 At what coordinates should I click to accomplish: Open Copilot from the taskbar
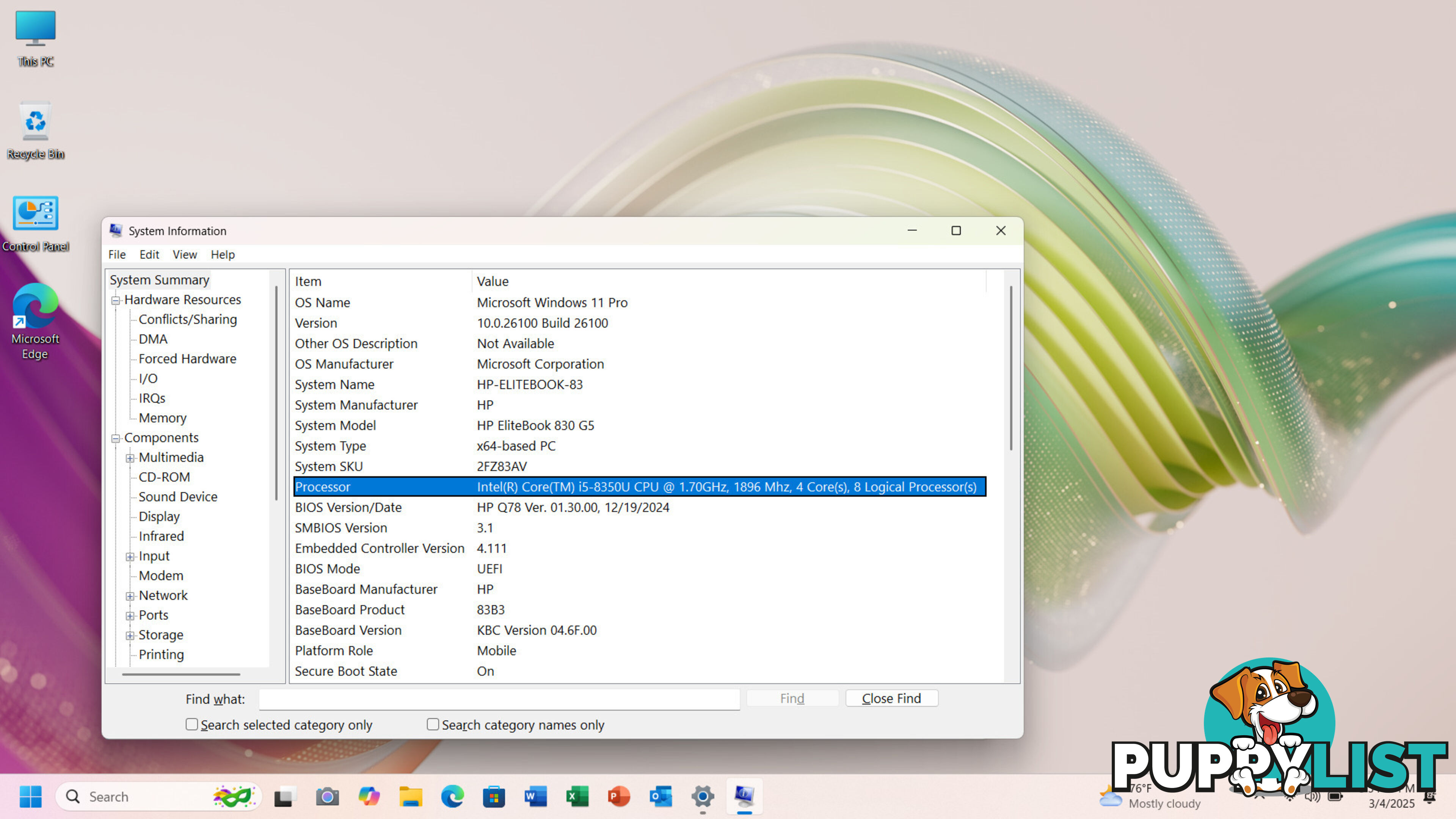coord(369,796)
